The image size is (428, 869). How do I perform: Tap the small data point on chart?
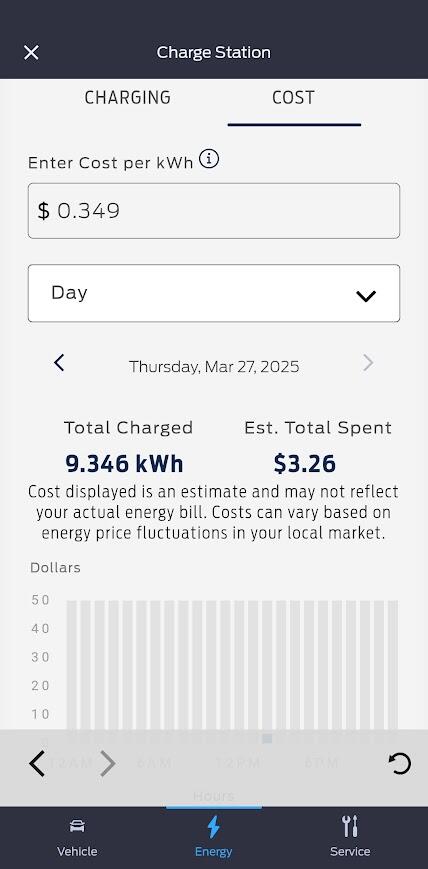[267, 738]
